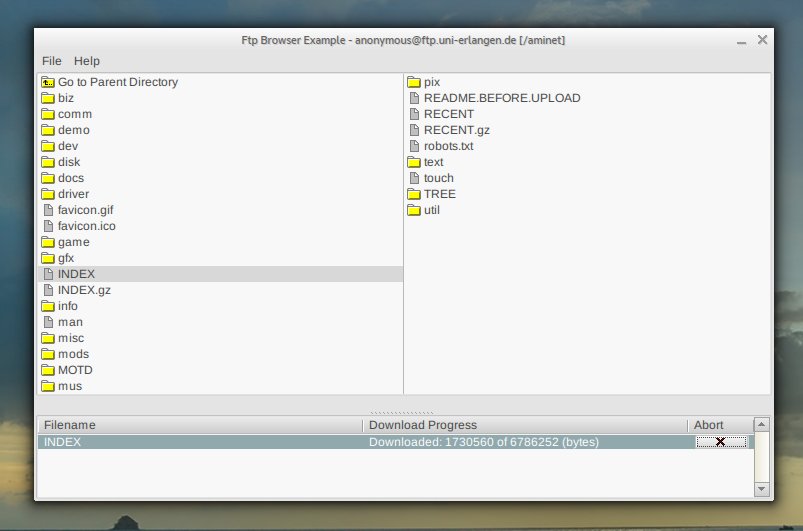The height and width of the screenshot is (531, 803).
Task: Click the robots.txt file icon
Action: pos(413,146)
